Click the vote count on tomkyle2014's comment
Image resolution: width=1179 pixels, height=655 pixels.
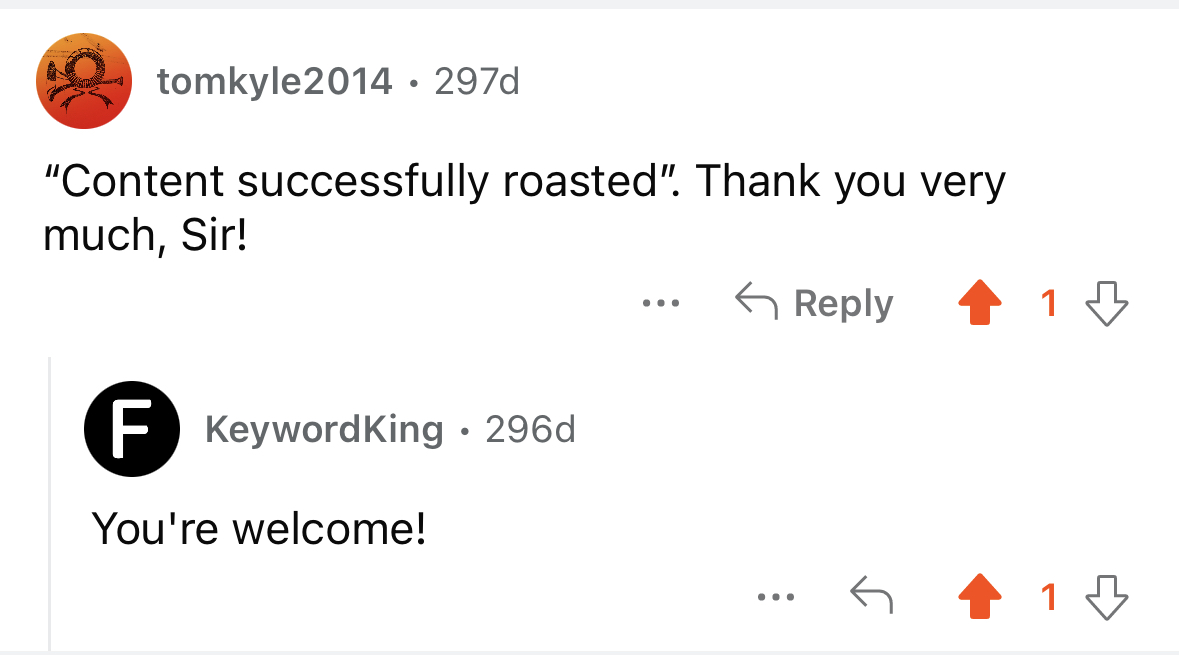(1049, 304)
